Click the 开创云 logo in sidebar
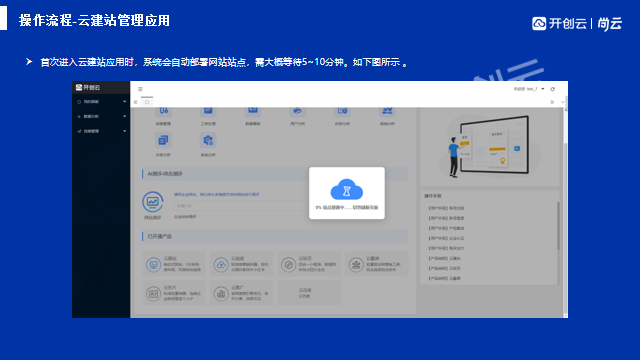The image size is (640, 360). (x=88, y=87)
